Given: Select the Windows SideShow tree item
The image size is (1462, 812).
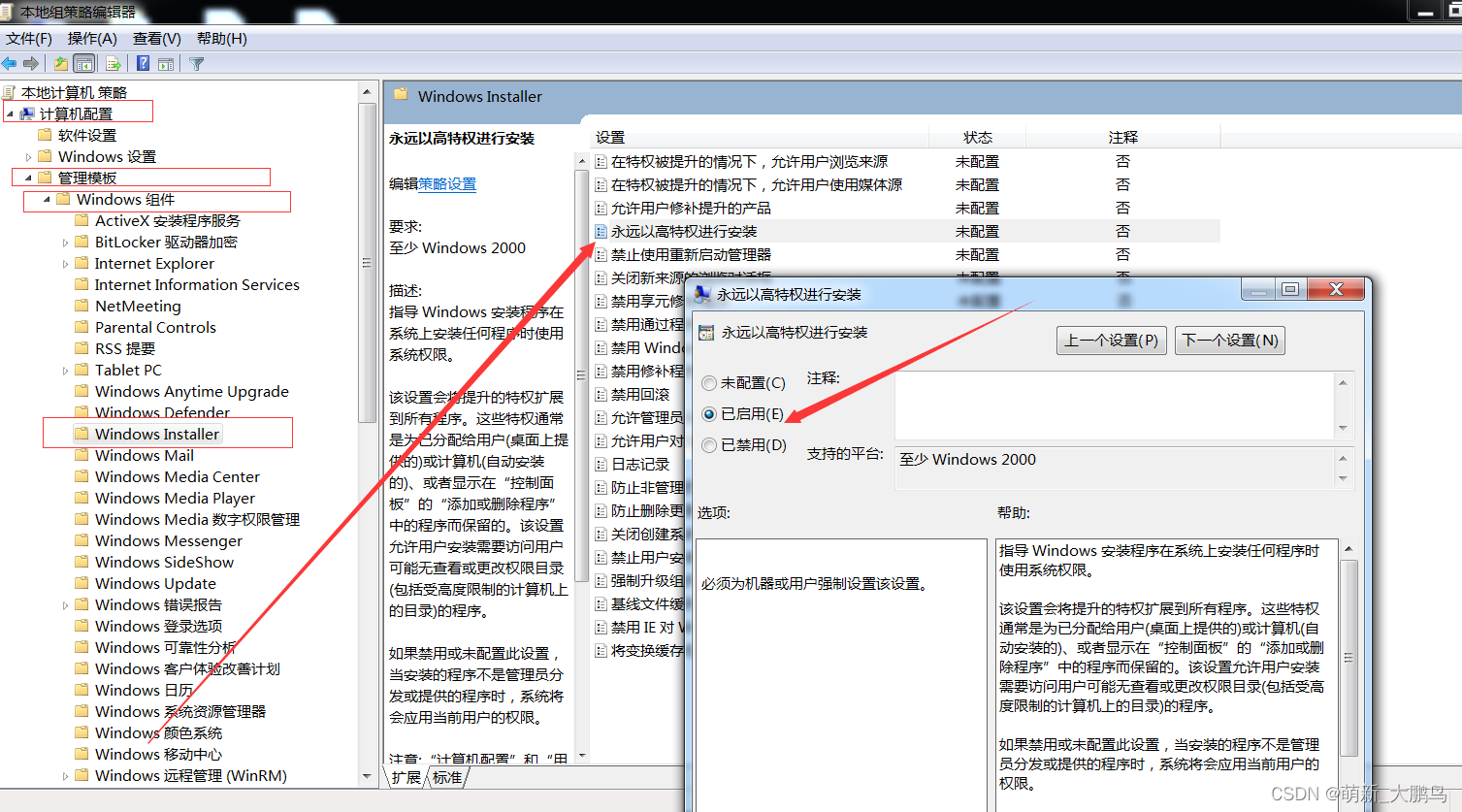Looking at the screenshot, I should [164, 562].
